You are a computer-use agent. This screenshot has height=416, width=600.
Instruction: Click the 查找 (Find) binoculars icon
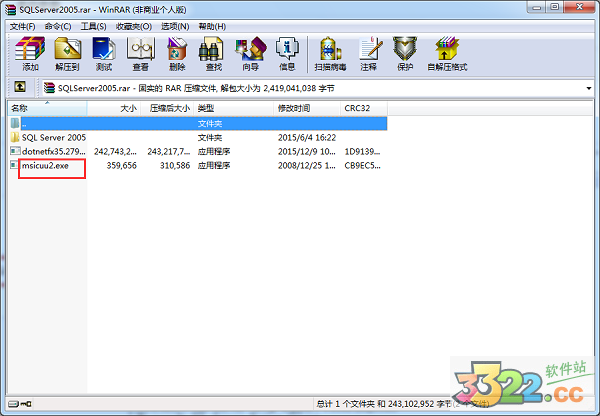[x=211, y=49]
